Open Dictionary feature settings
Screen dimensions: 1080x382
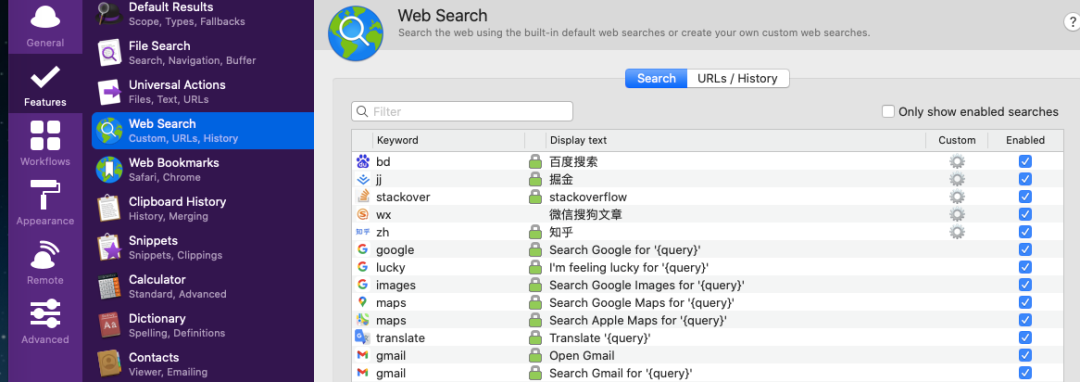pyautogui.click(x=202, y=325)
